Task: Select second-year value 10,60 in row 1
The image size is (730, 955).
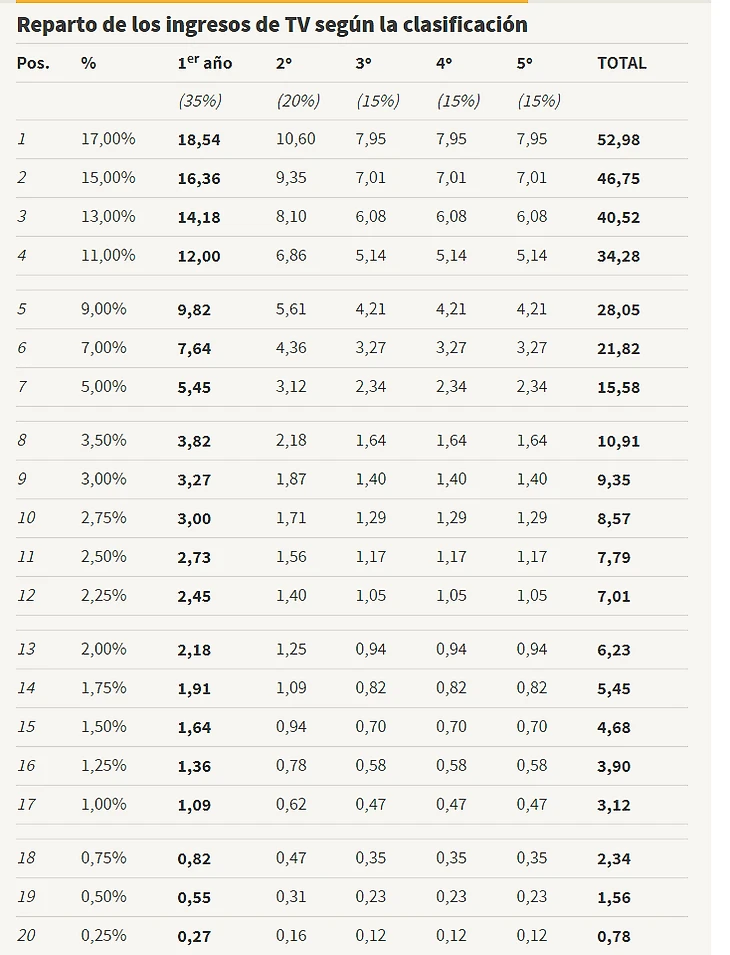Action: click(296, 139)
